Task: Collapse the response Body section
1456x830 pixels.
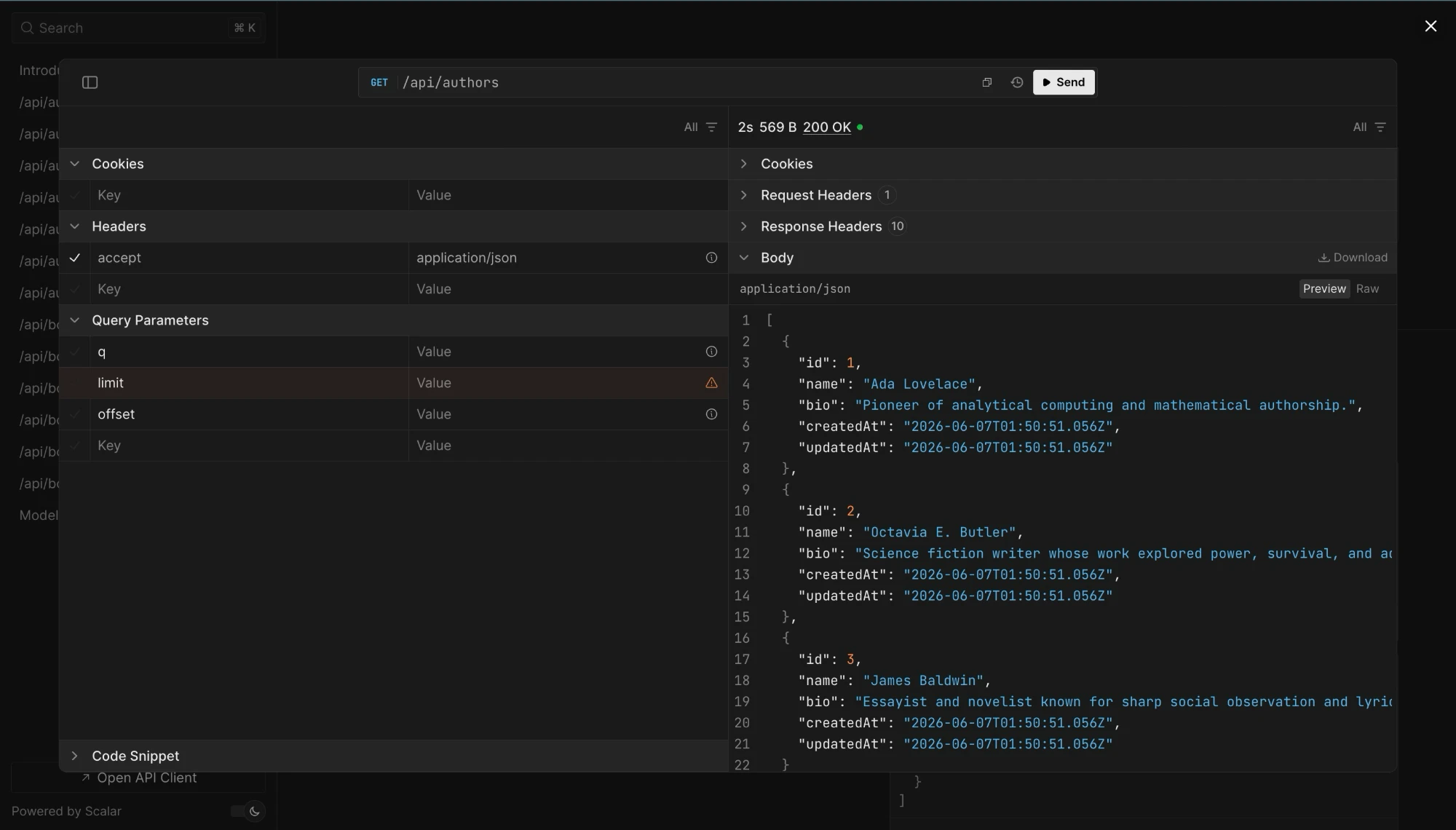Action: point(743,258)
